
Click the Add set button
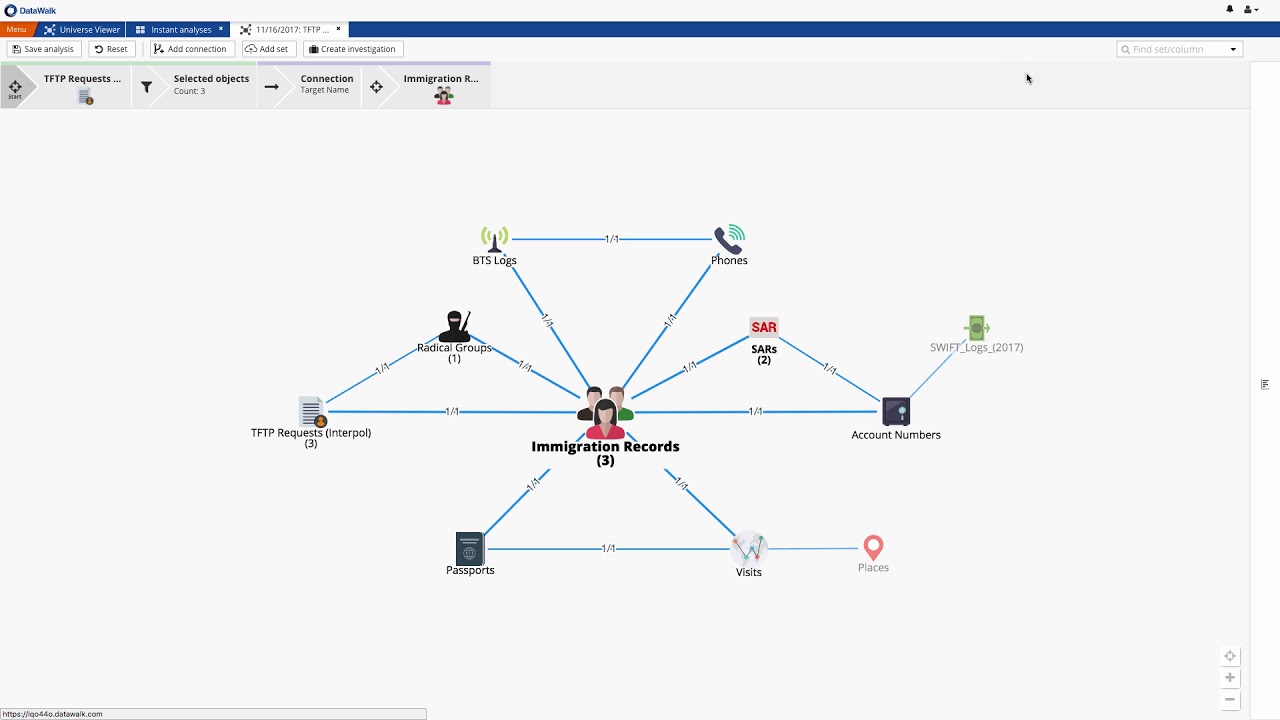tap(266, 49)
